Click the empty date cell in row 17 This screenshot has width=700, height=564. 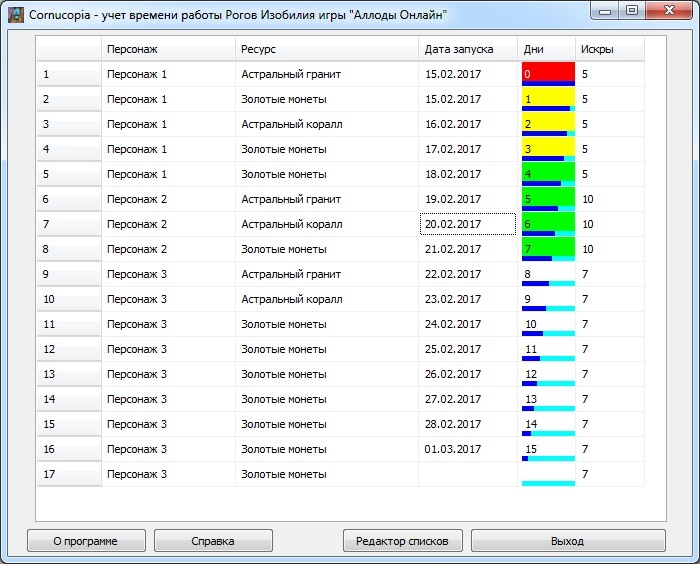click(467, 474)
